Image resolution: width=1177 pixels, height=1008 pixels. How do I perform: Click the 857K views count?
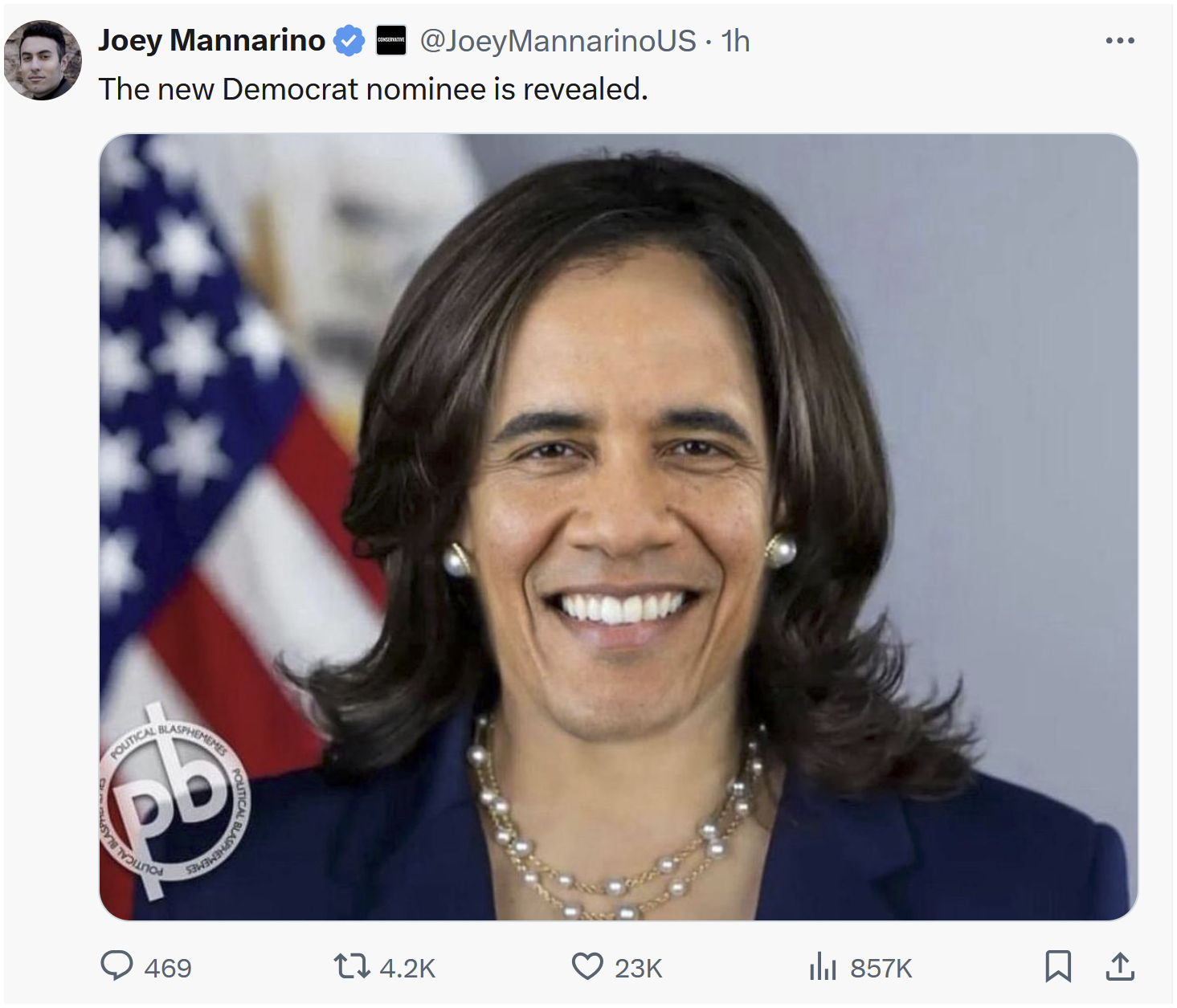pyautogui.click(x=881, y=969)
